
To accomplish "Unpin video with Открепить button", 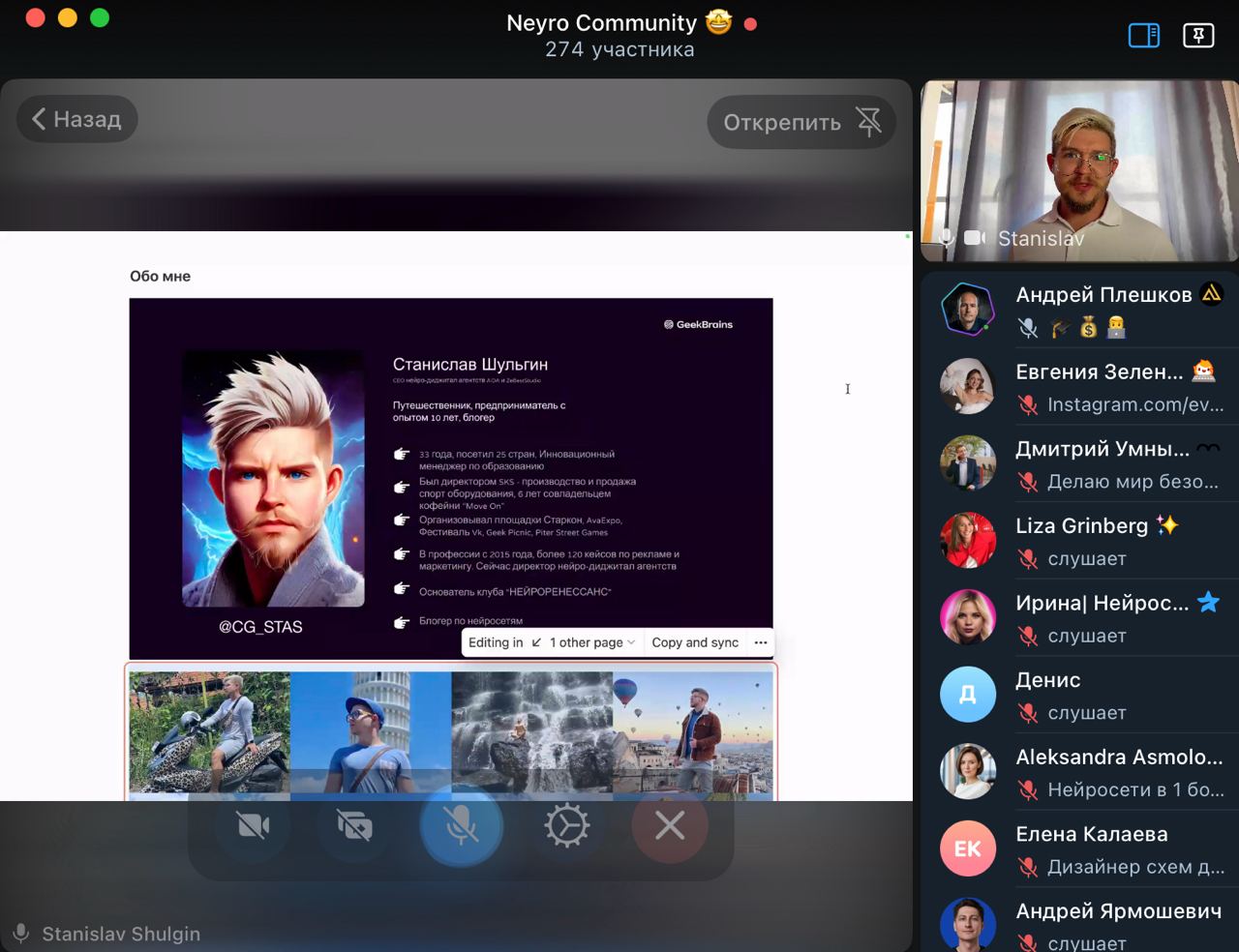I will pyautogui.click(x=801, y=122).
